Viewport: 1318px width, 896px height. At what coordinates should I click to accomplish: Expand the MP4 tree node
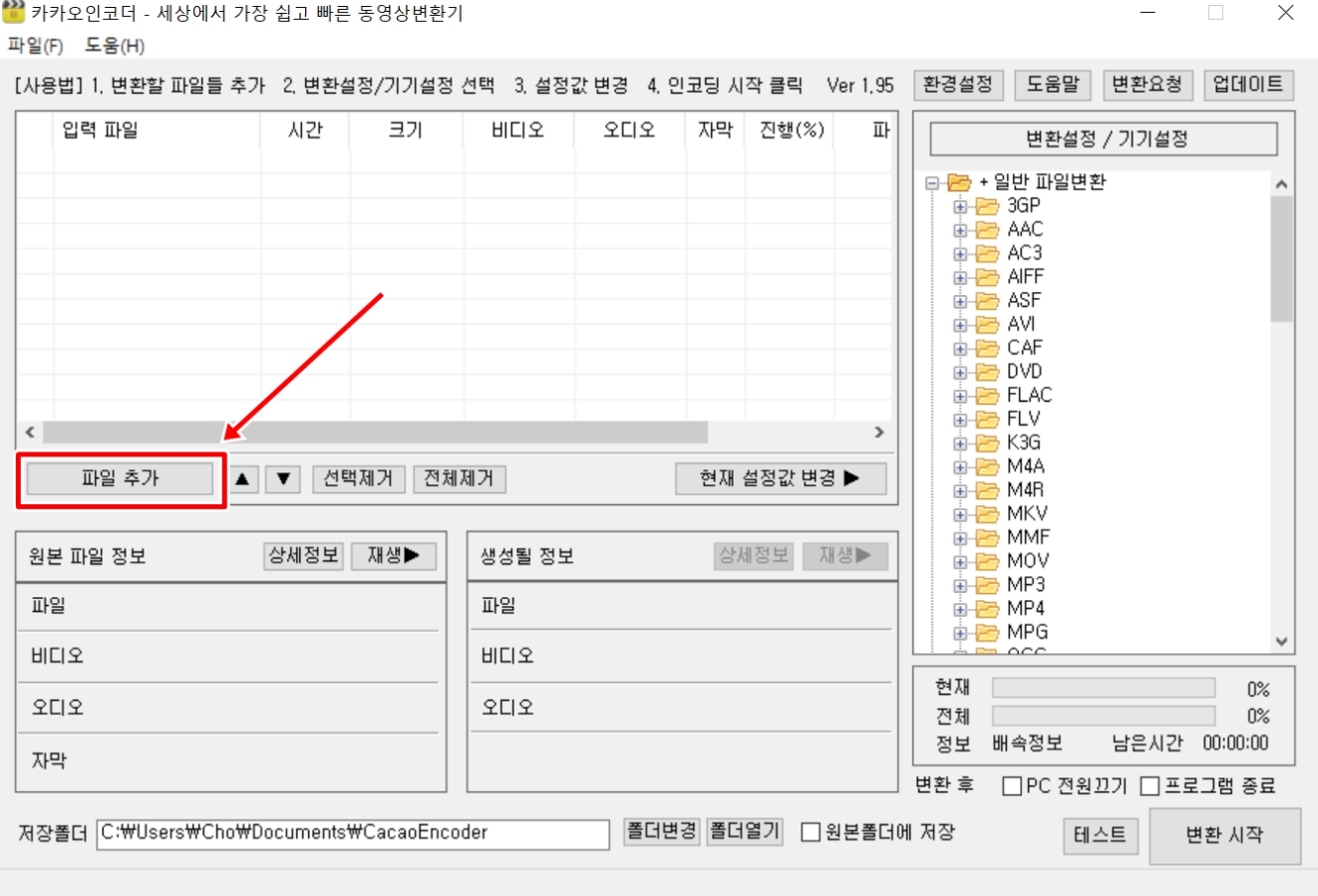[x=959, y=610]
